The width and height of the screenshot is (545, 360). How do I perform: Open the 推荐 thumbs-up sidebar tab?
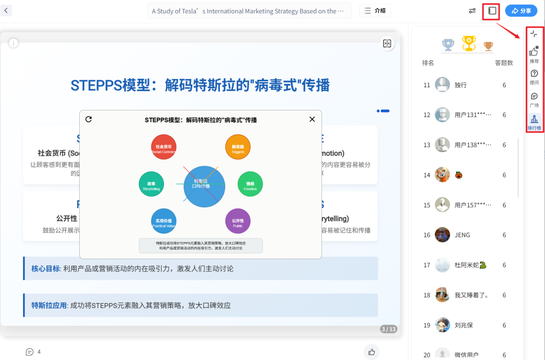tap(534, 55)
